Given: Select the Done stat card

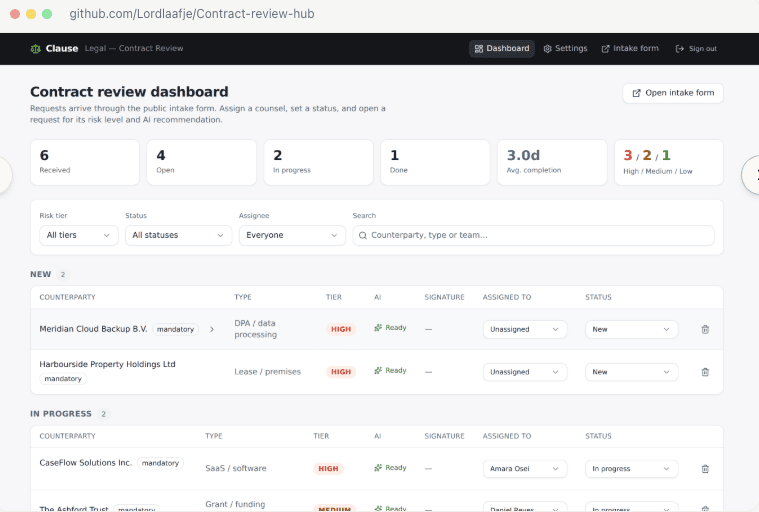Looking at the screenshot, I should (435, 163).
